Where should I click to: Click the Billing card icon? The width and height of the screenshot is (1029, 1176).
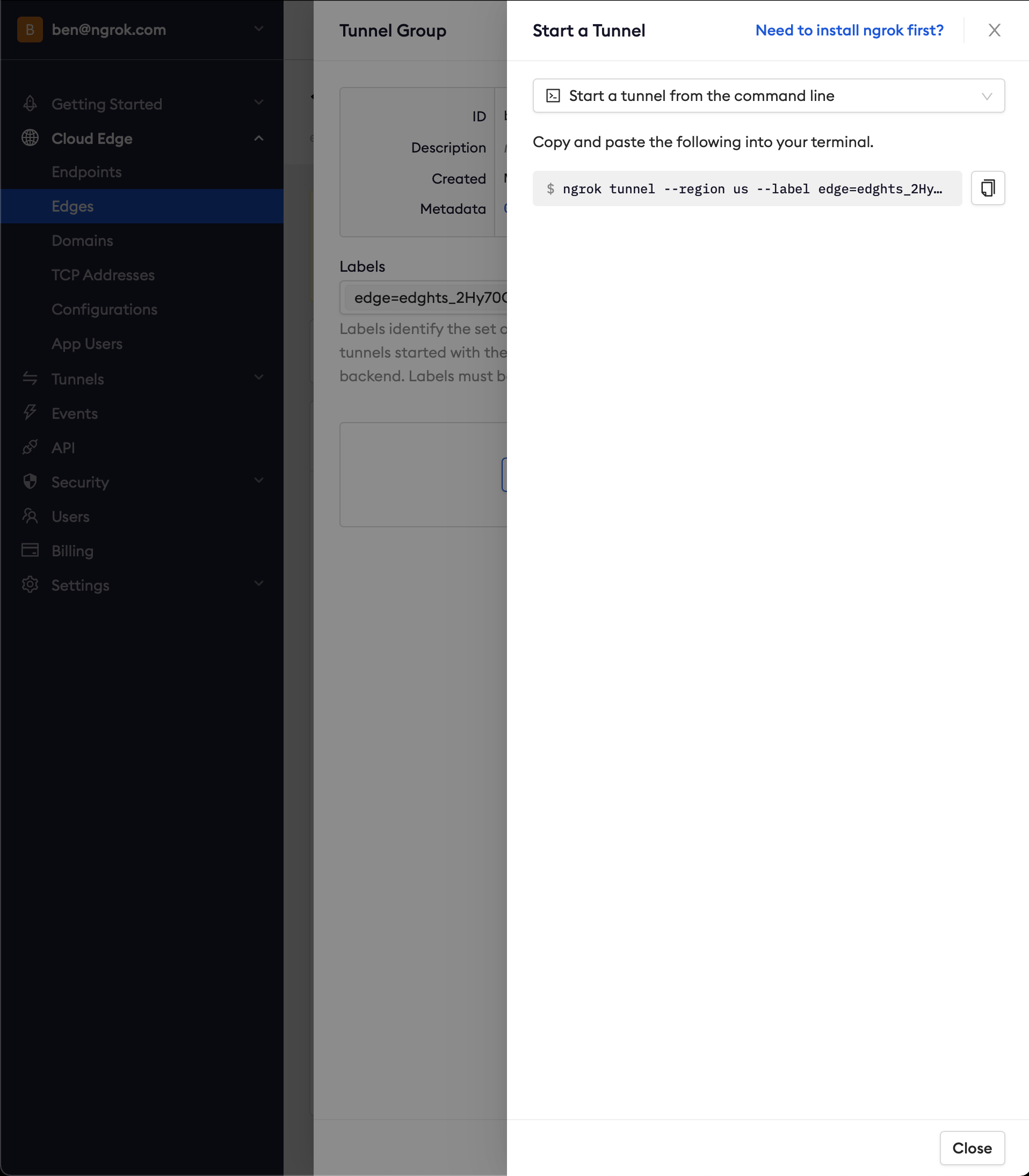(x=30, y=550)
